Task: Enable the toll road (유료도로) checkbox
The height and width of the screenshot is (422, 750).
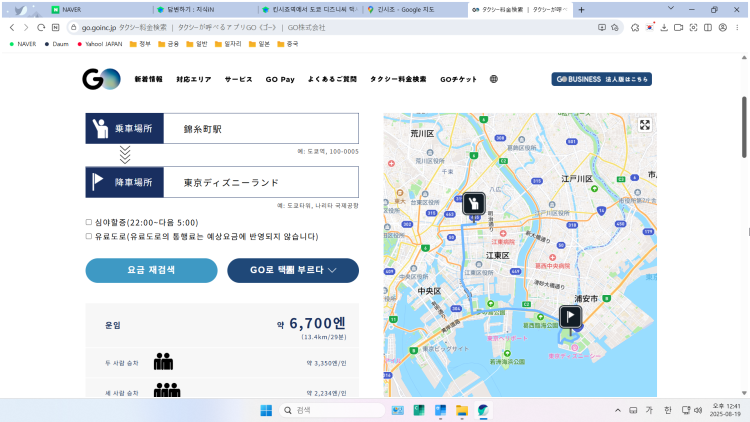Action: click(88, 236)
